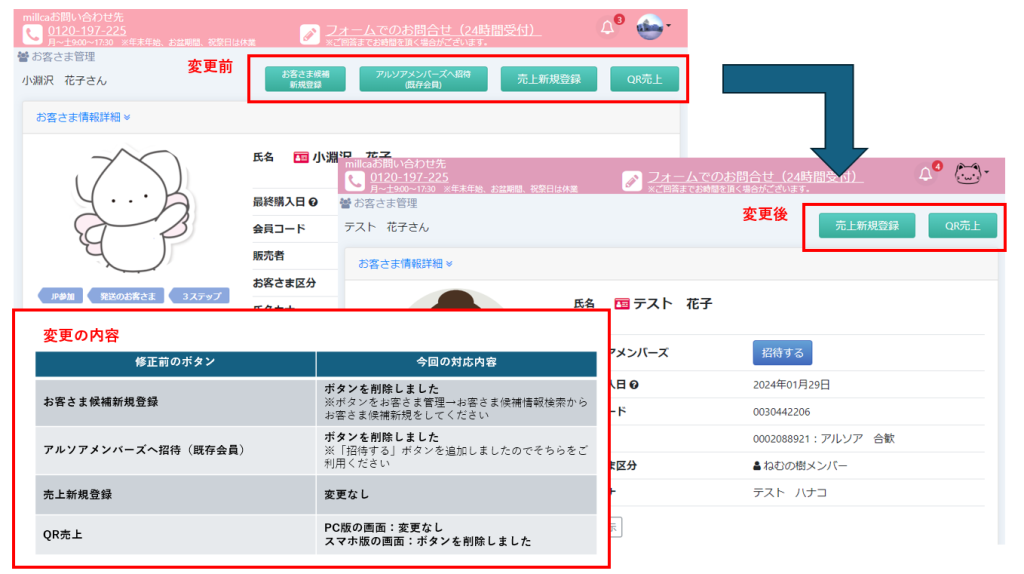Click the pencil form icon in the upper header
The image size is (1024, 574).
tap(310, 33)
